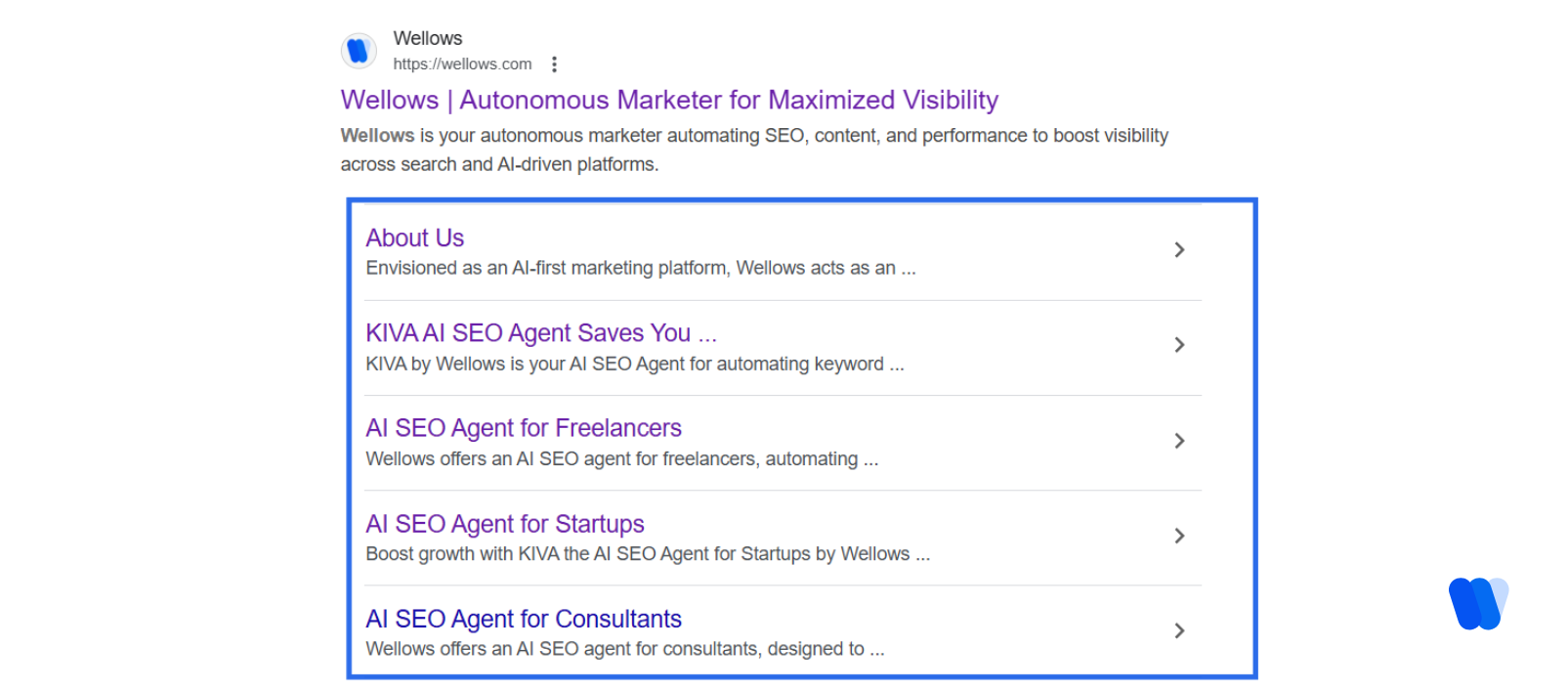This screenshot has width=1568, height=691.
Task: Click the large Wellows logo at bottom right
Action: 1478,603
